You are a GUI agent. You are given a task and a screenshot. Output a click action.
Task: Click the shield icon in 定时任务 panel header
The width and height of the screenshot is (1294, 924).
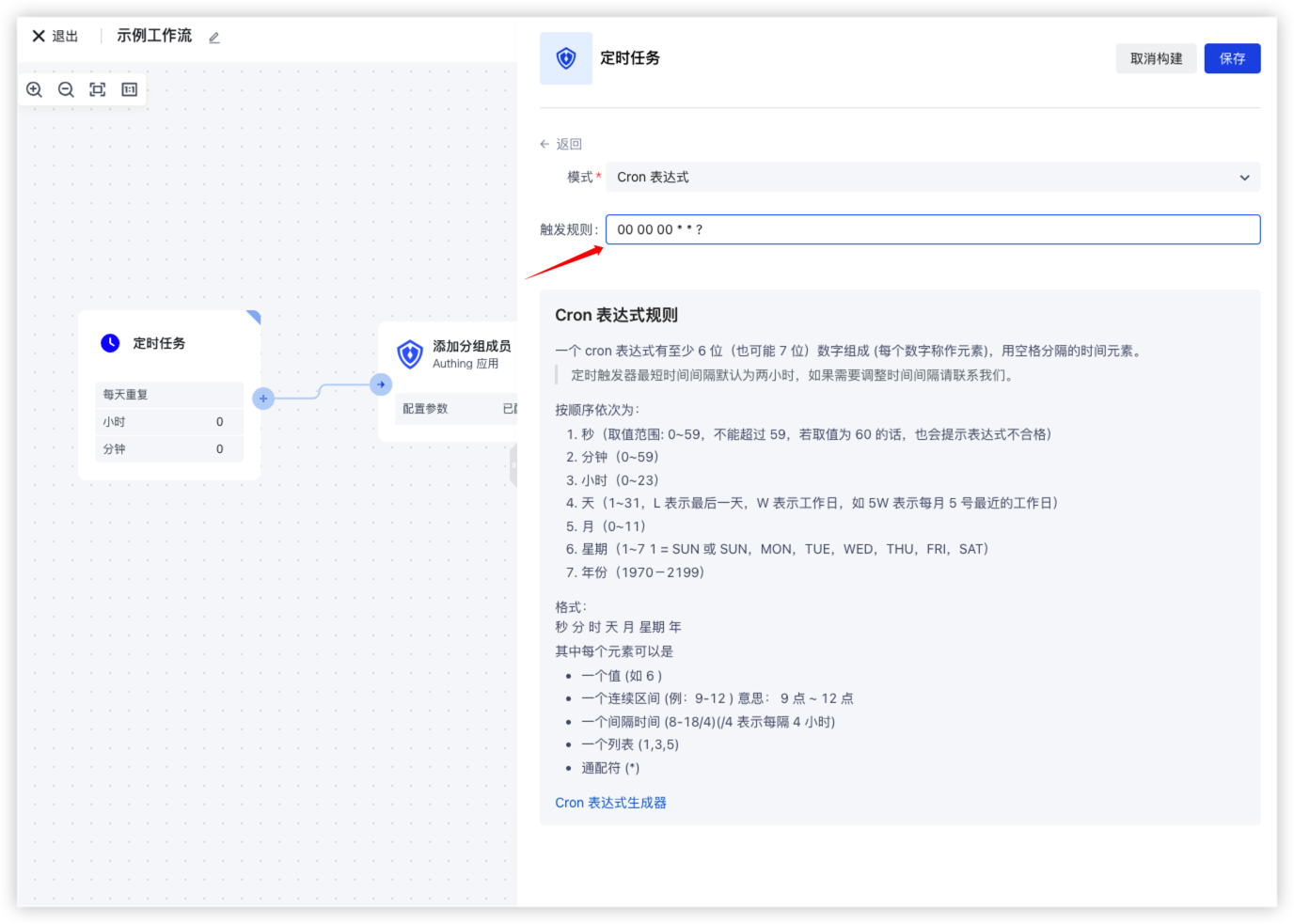(x=566, y=58)
